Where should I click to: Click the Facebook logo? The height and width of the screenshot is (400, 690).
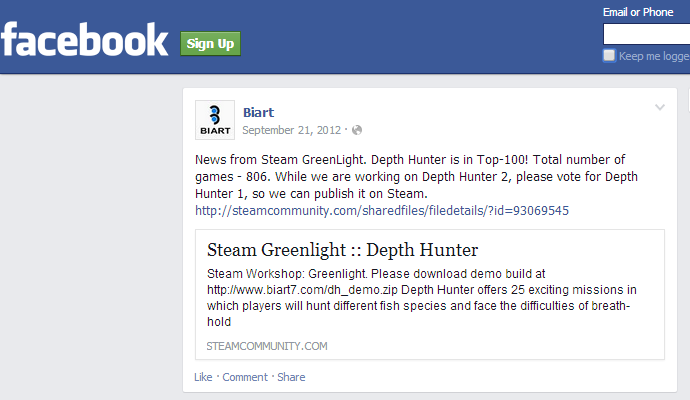pyautogui.click(x=84, y=40)
